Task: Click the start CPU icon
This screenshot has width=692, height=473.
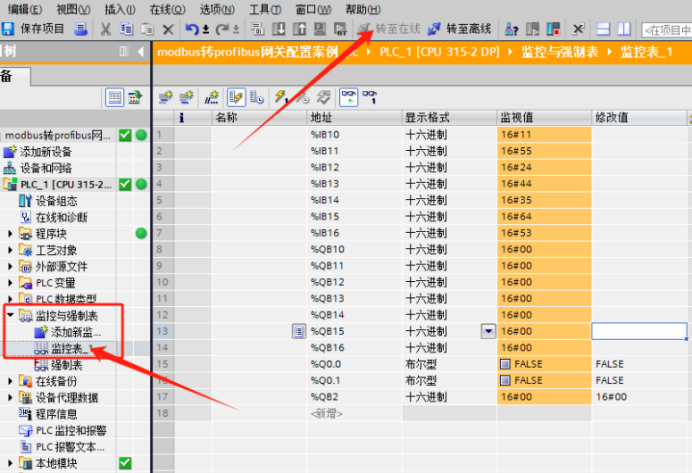Action: 533,29
